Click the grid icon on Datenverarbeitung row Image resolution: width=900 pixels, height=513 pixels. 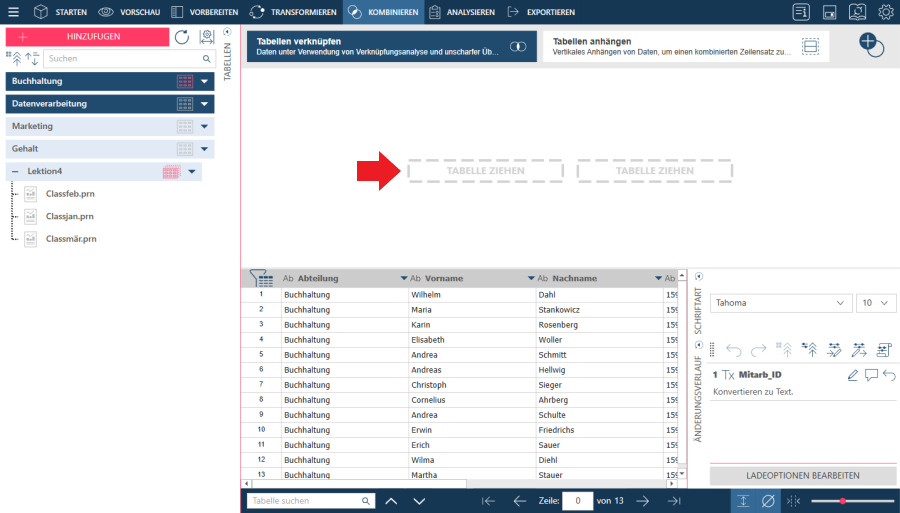click(185, 104)
